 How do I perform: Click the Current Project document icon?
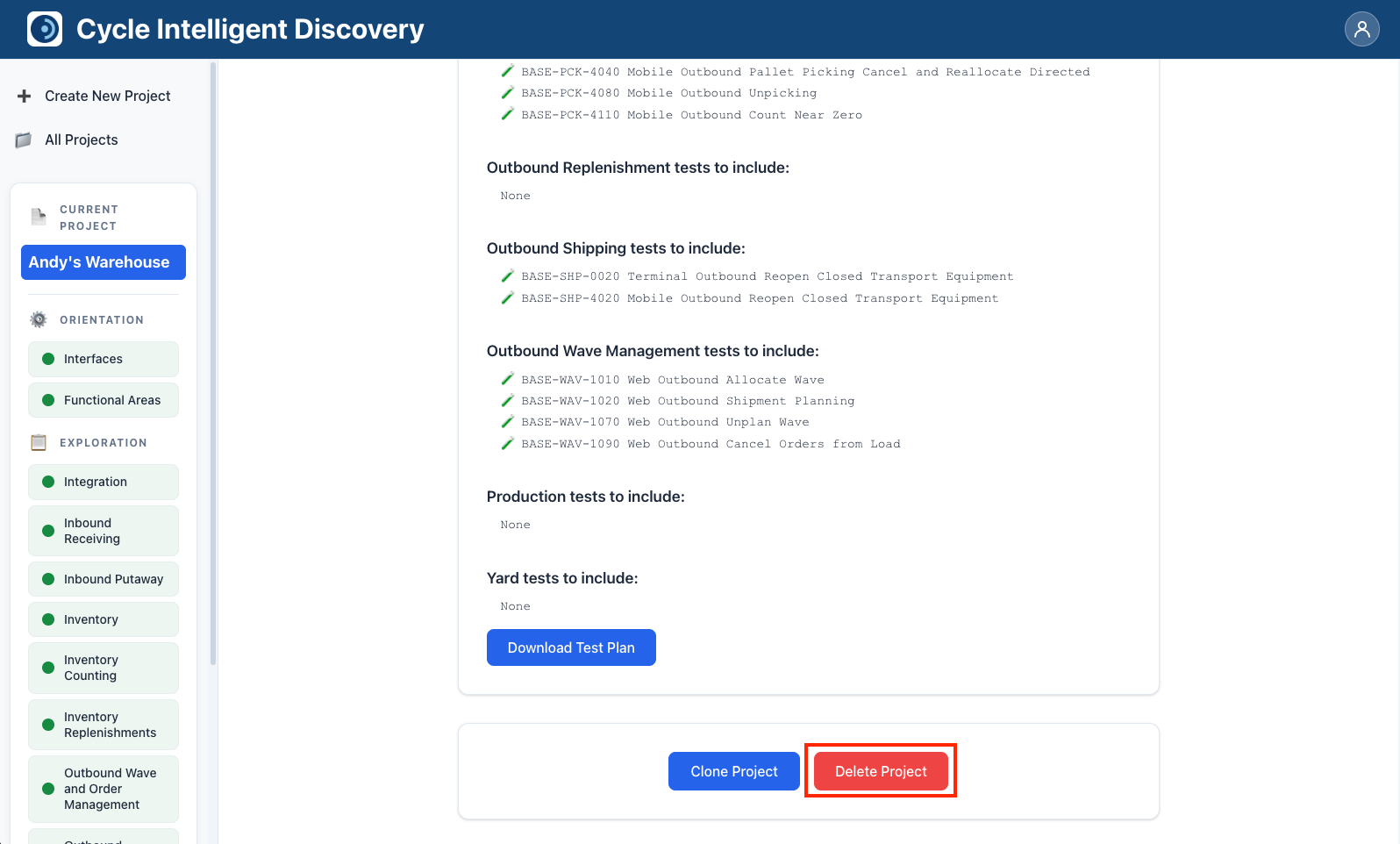(x=39, y=217)
